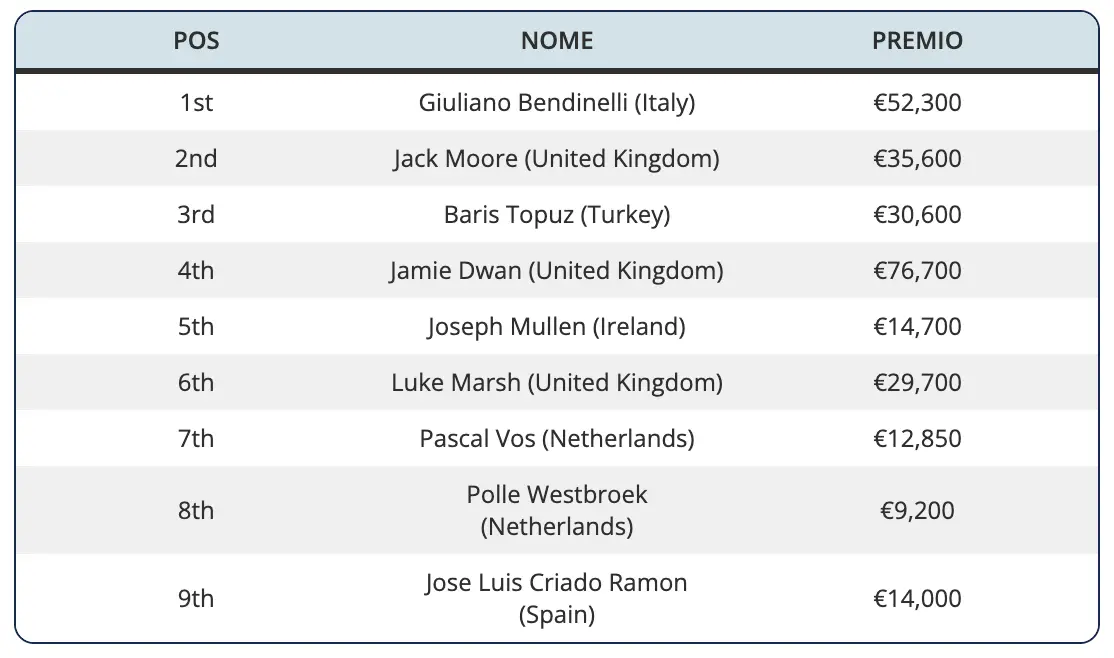The image size is (1114, 658).
Task: Click the €76,700 prize value
Action: tap(917, 270)
